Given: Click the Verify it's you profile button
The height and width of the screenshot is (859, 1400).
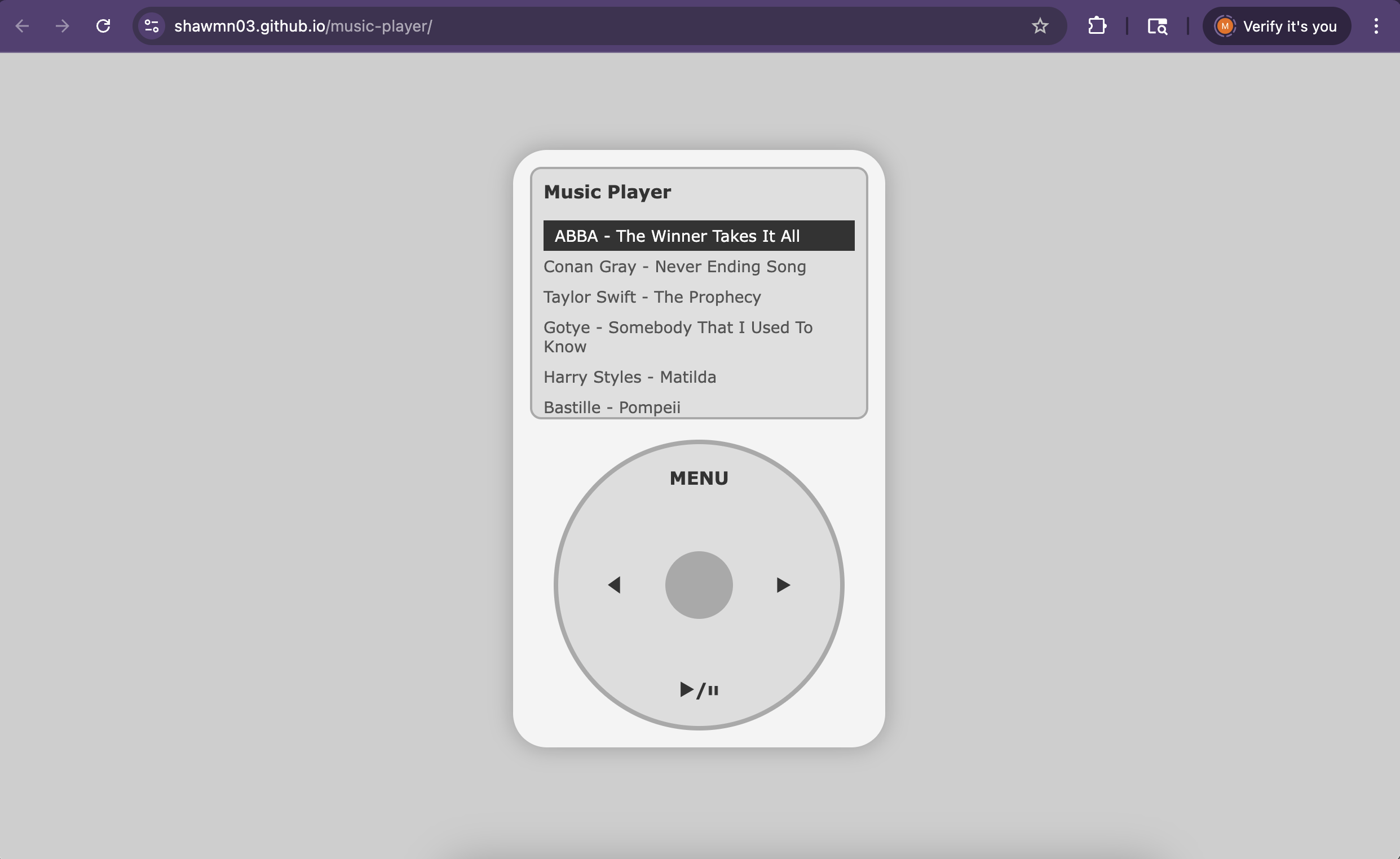Looking at the screenshot, I should (x=1276, y=26).
